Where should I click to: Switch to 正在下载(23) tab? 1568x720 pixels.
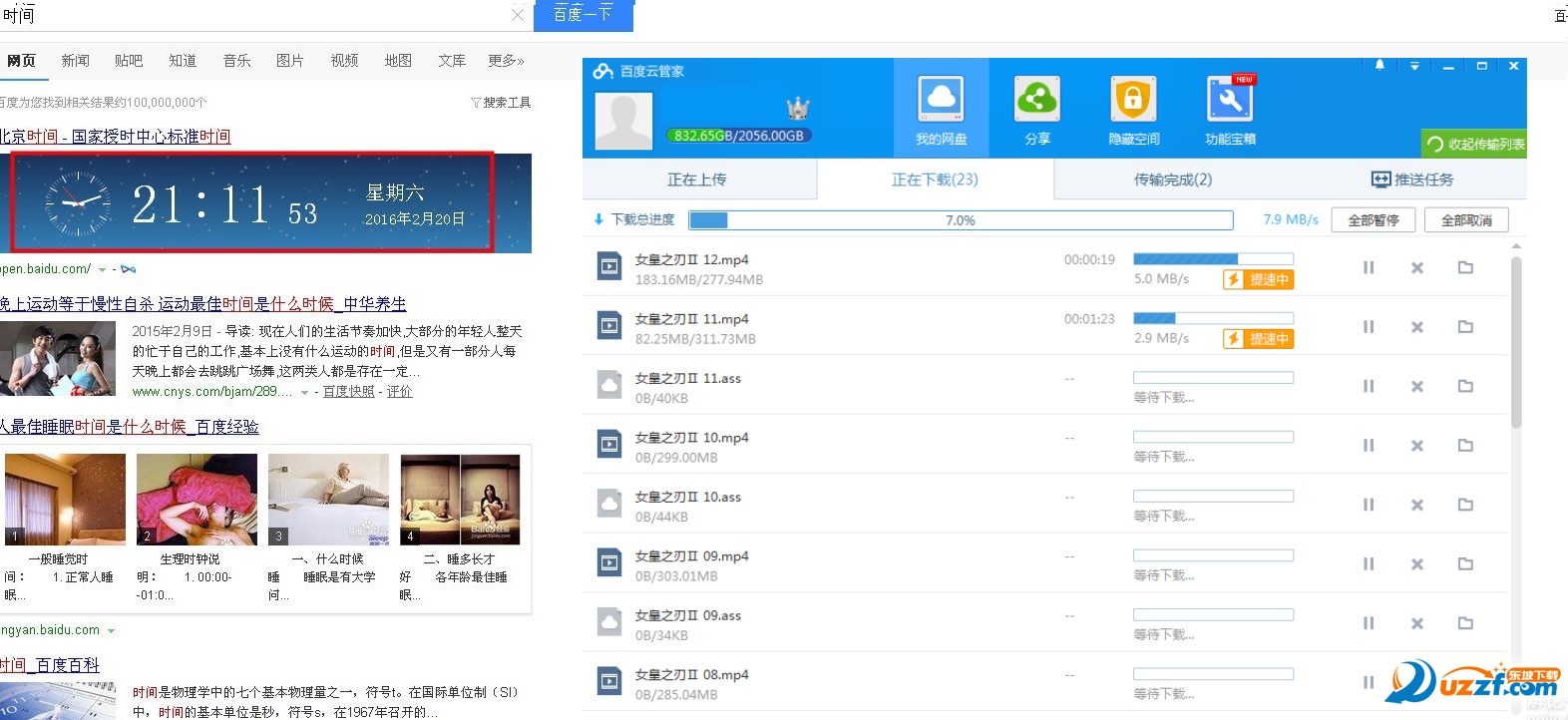click(935, 180)
